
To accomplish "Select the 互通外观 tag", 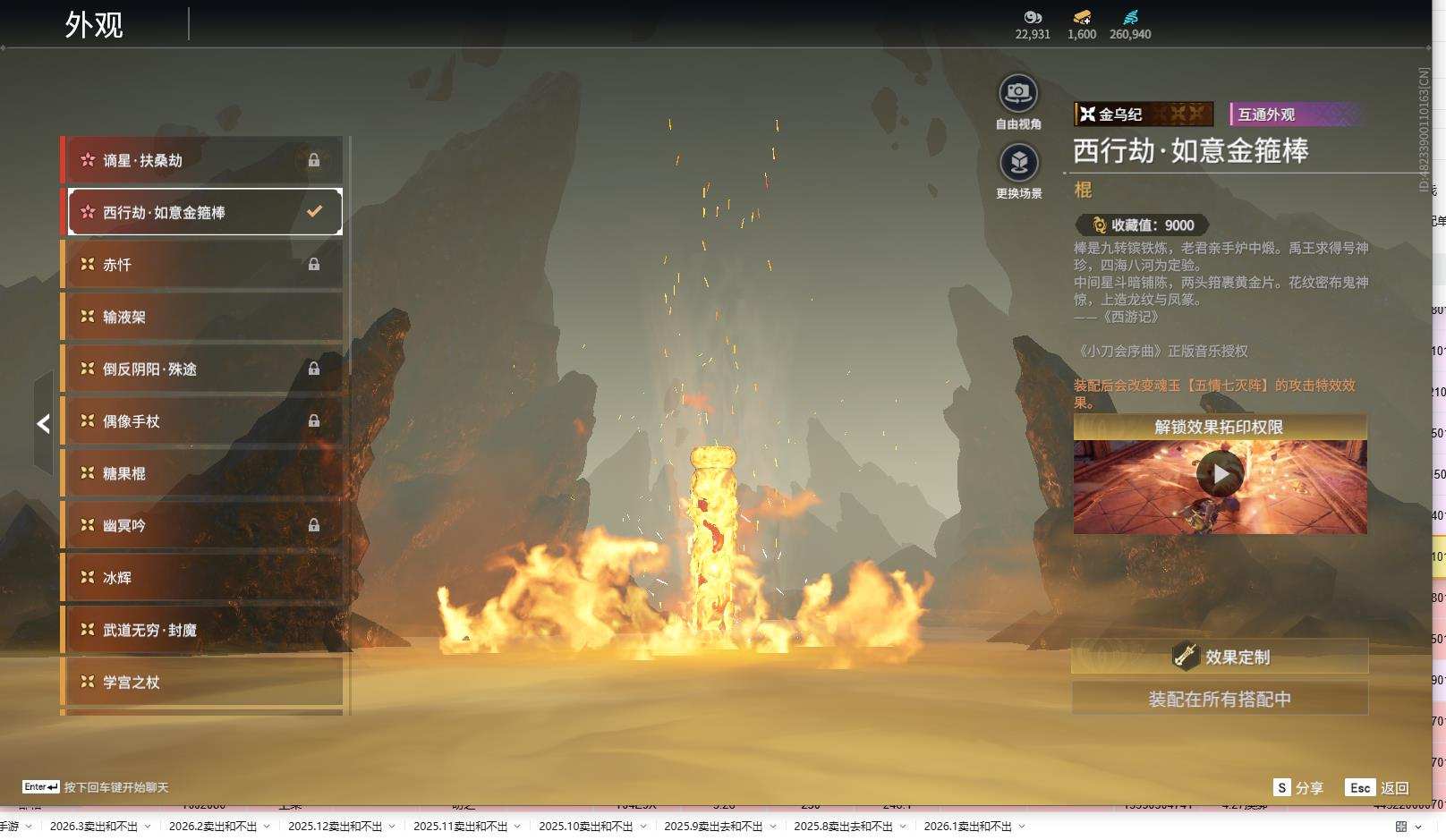I will pyautogui.click(x=1295, y=115).
